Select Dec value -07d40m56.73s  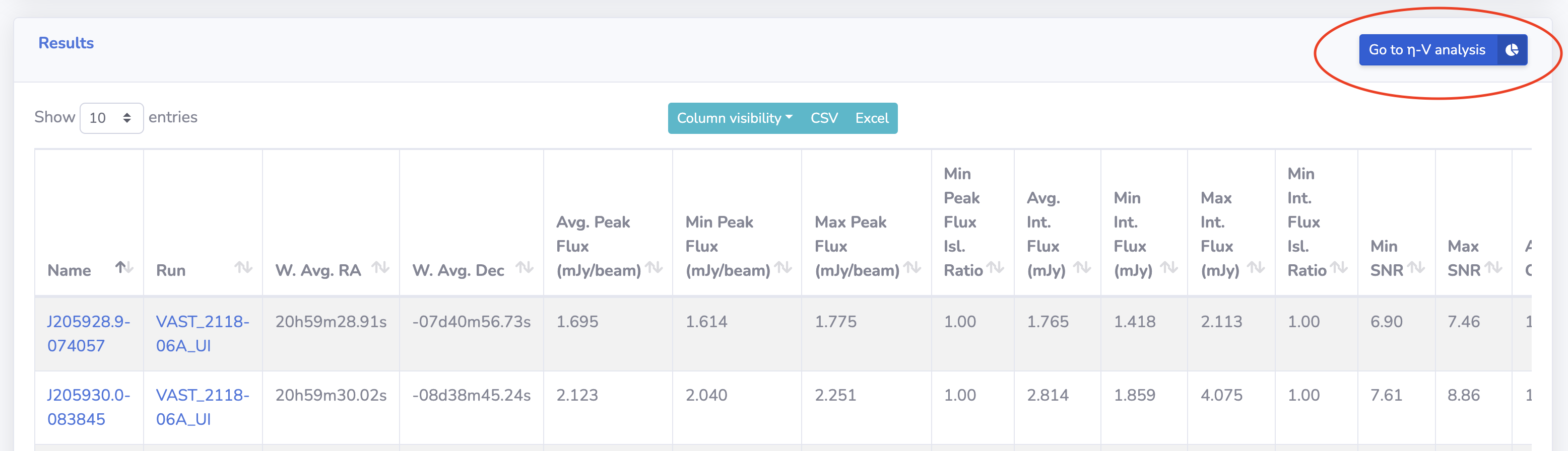tap(471, 322)
